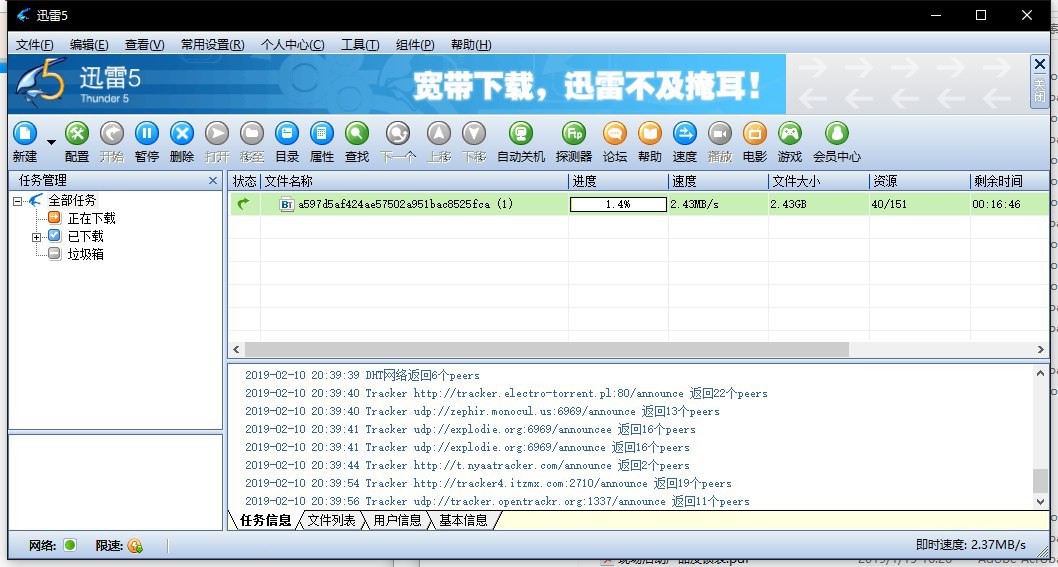Toggle the 限速 speed limit status icon
This screenshot has height=567, width=1058.
135,546
